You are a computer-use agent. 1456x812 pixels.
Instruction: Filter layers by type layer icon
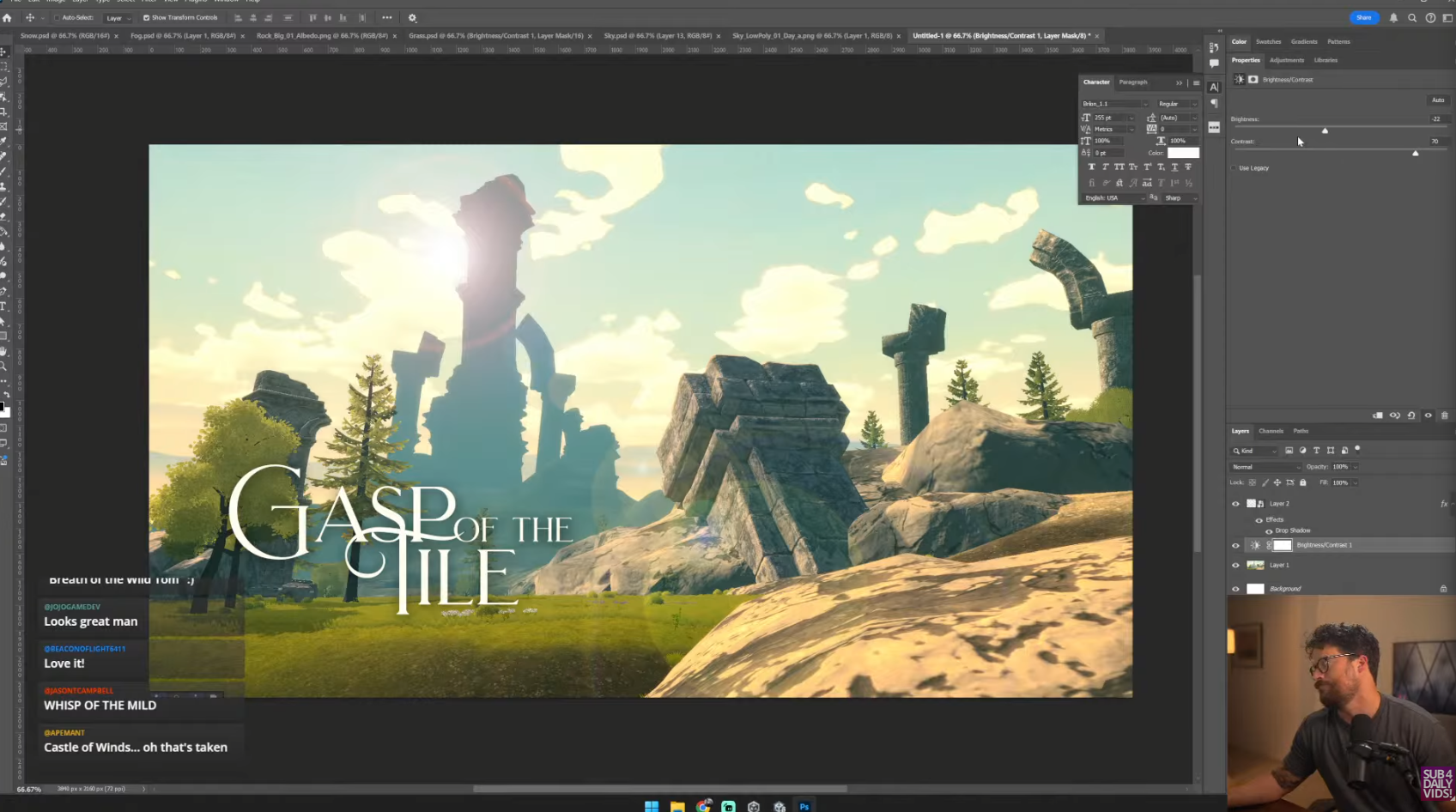1316,450
